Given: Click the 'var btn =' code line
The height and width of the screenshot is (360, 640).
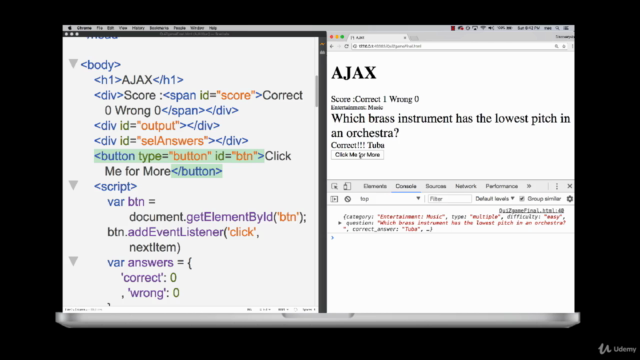Looking at the screenshot, I should tap(131, 202).
